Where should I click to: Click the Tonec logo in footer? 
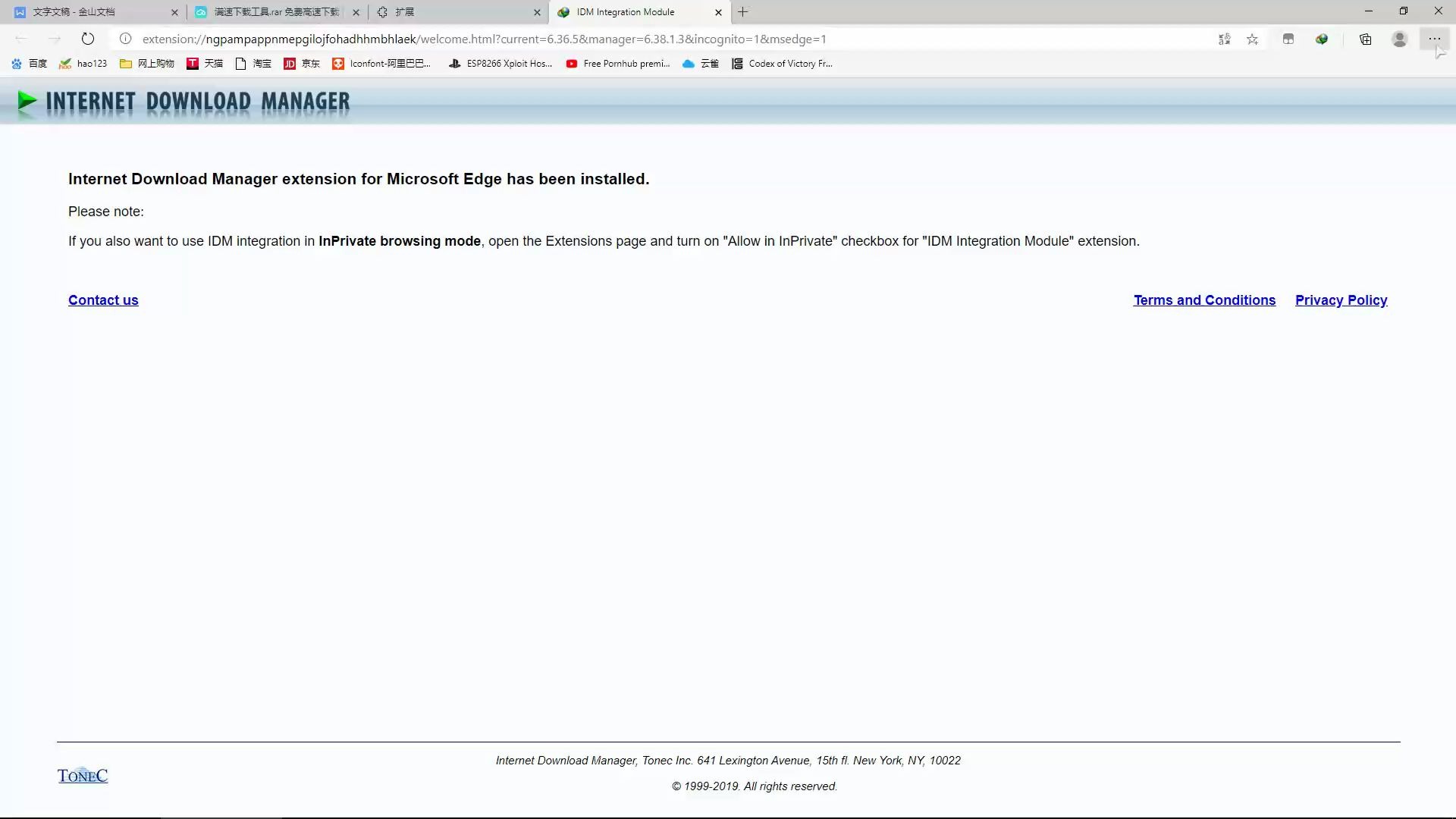tap(83, 775)
